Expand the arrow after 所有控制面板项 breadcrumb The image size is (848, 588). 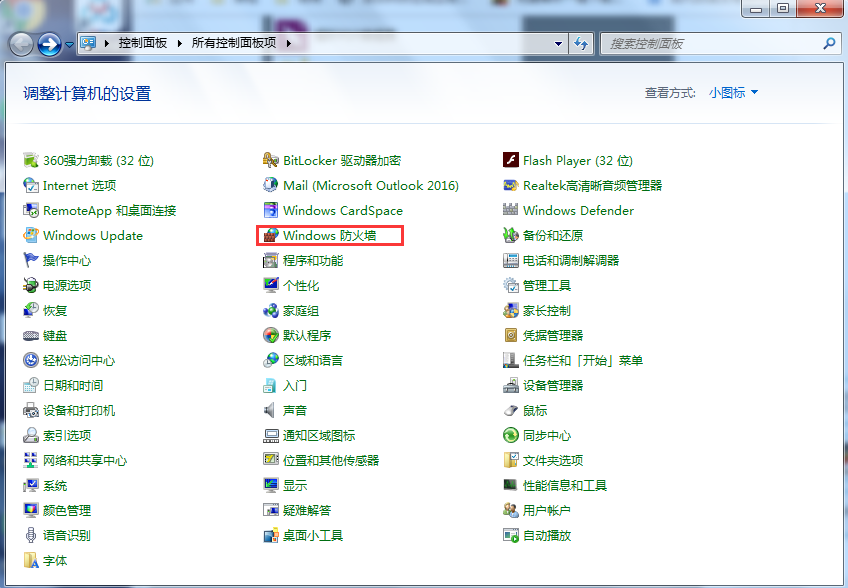coord(289,43)
